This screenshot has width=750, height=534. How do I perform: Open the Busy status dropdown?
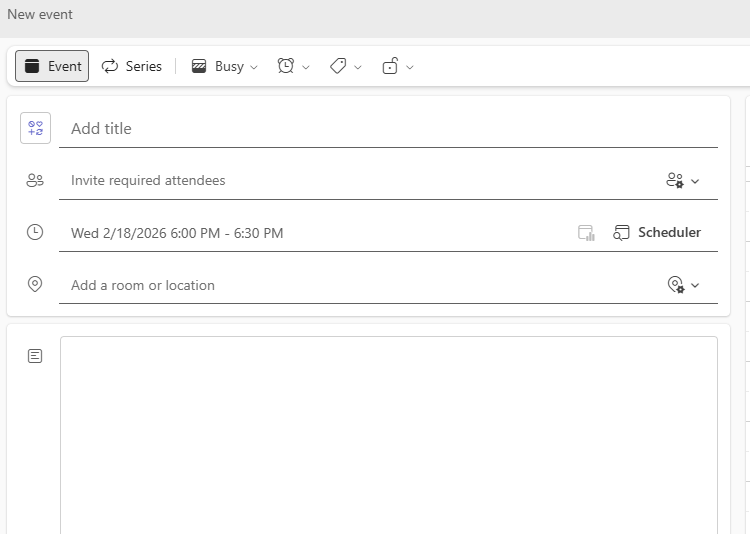tap(225, 66)
